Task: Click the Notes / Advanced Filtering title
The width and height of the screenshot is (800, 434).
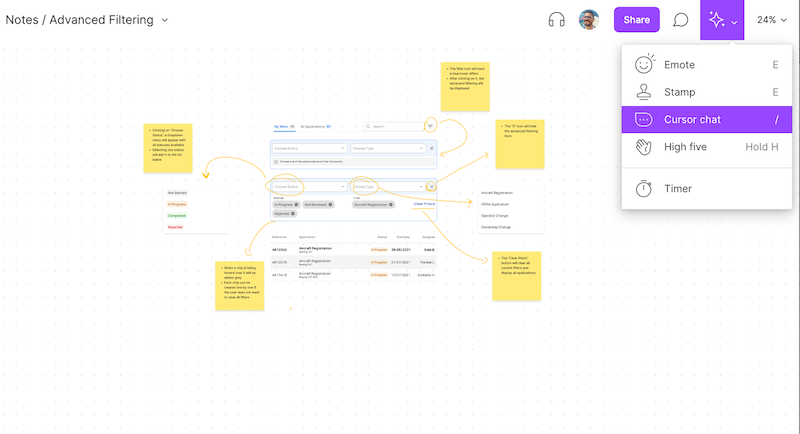Action: pos(79,20)
